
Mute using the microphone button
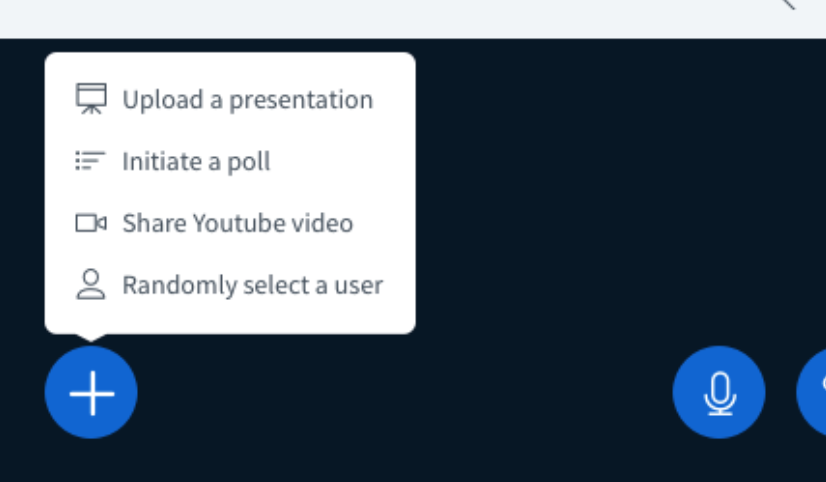719,392
